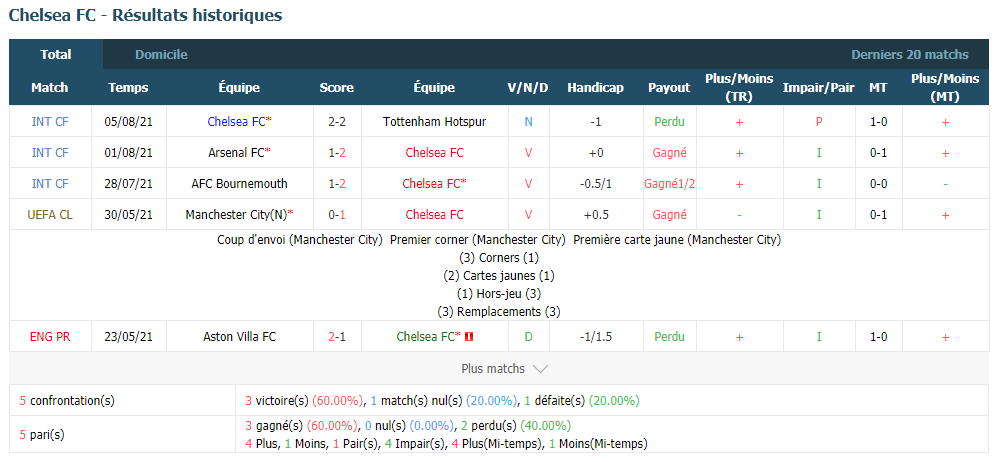The height and width of the screenshot is (462, 999).
Task: Click the INT CF label dated 05/08/21
Action: click(50, 121)
